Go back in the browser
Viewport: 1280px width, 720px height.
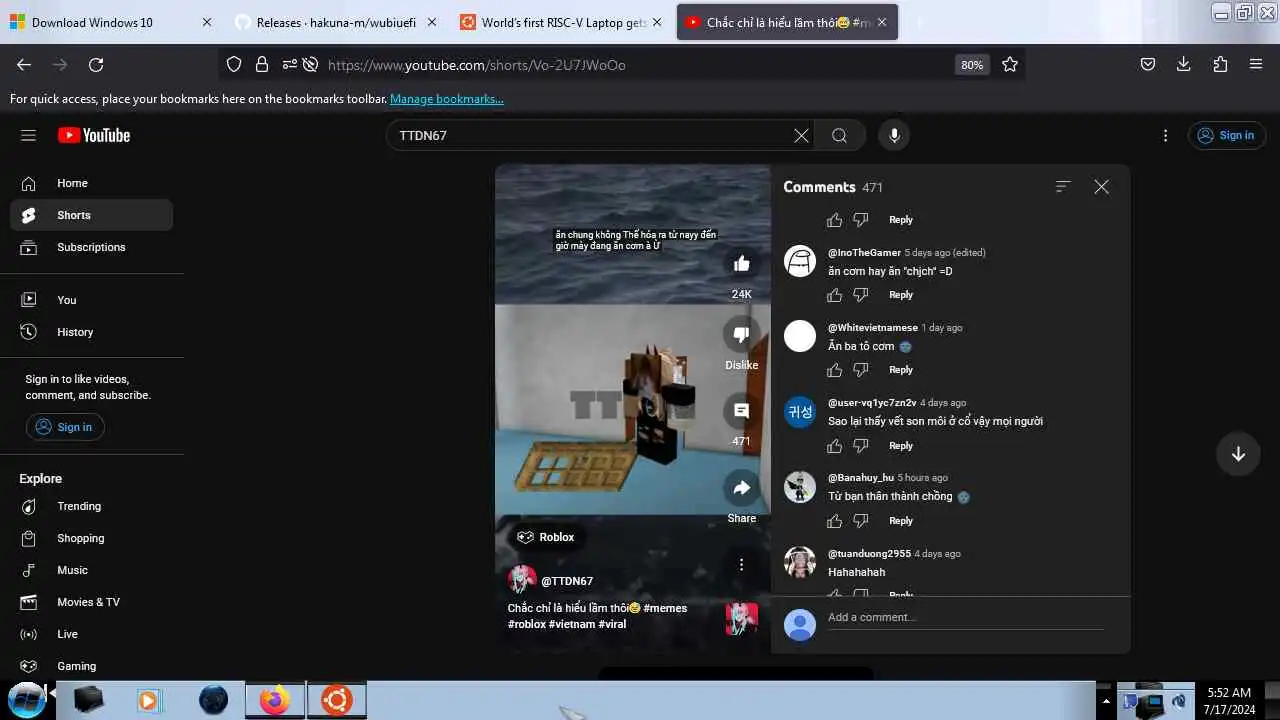pyautogui.click(x=24, y=64)
